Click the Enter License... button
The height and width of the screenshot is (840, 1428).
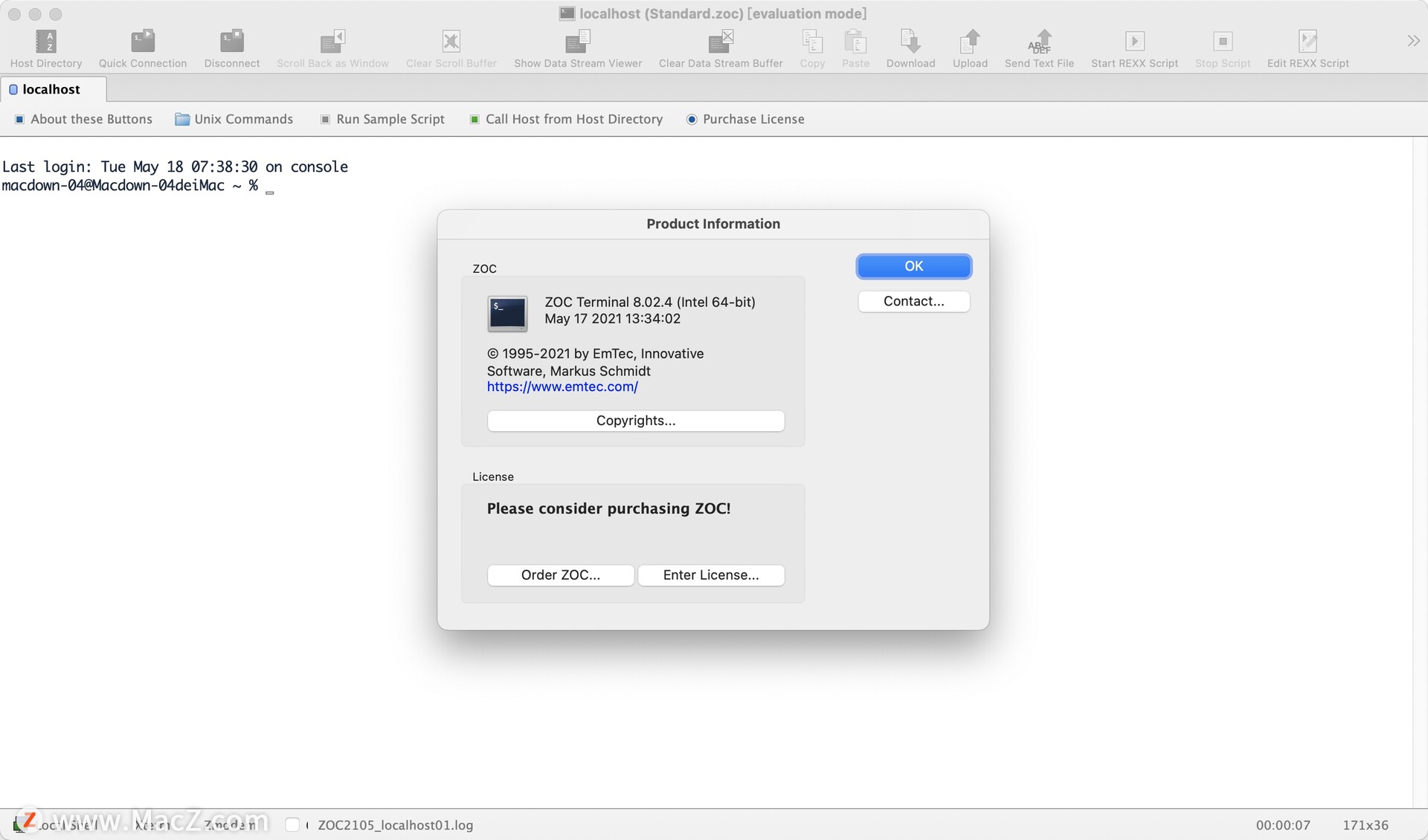tap(711, 575)
